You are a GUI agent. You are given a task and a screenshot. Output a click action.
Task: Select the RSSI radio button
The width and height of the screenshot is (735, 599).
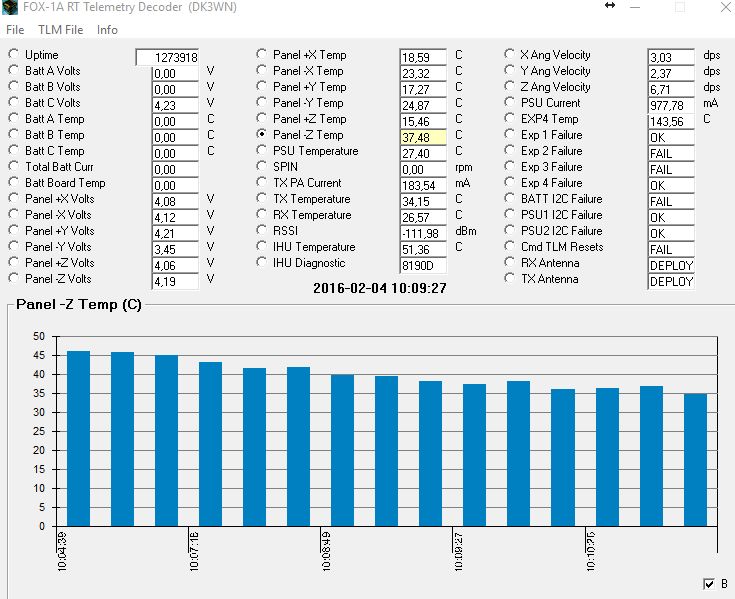pyautogui.click(x=262, y=230)
